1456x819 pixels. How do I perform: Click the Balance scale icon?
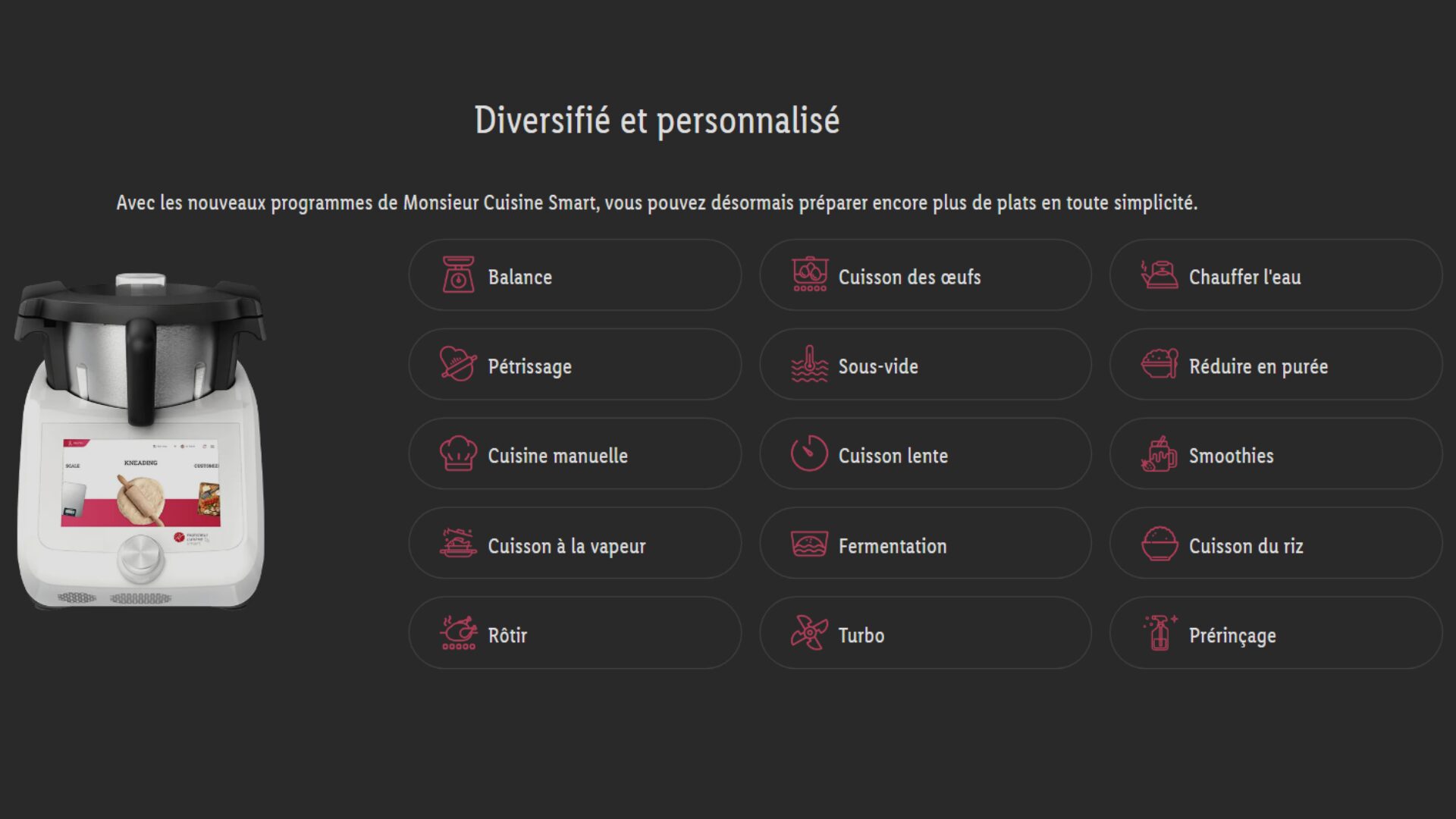[x=458, y=275]
